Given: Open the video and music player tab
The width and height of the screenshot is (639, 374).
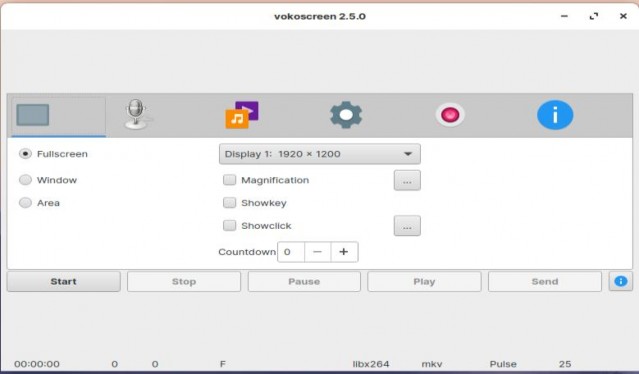Looking at the screenshot, I should pyautogui.click(x=242, y=115).
